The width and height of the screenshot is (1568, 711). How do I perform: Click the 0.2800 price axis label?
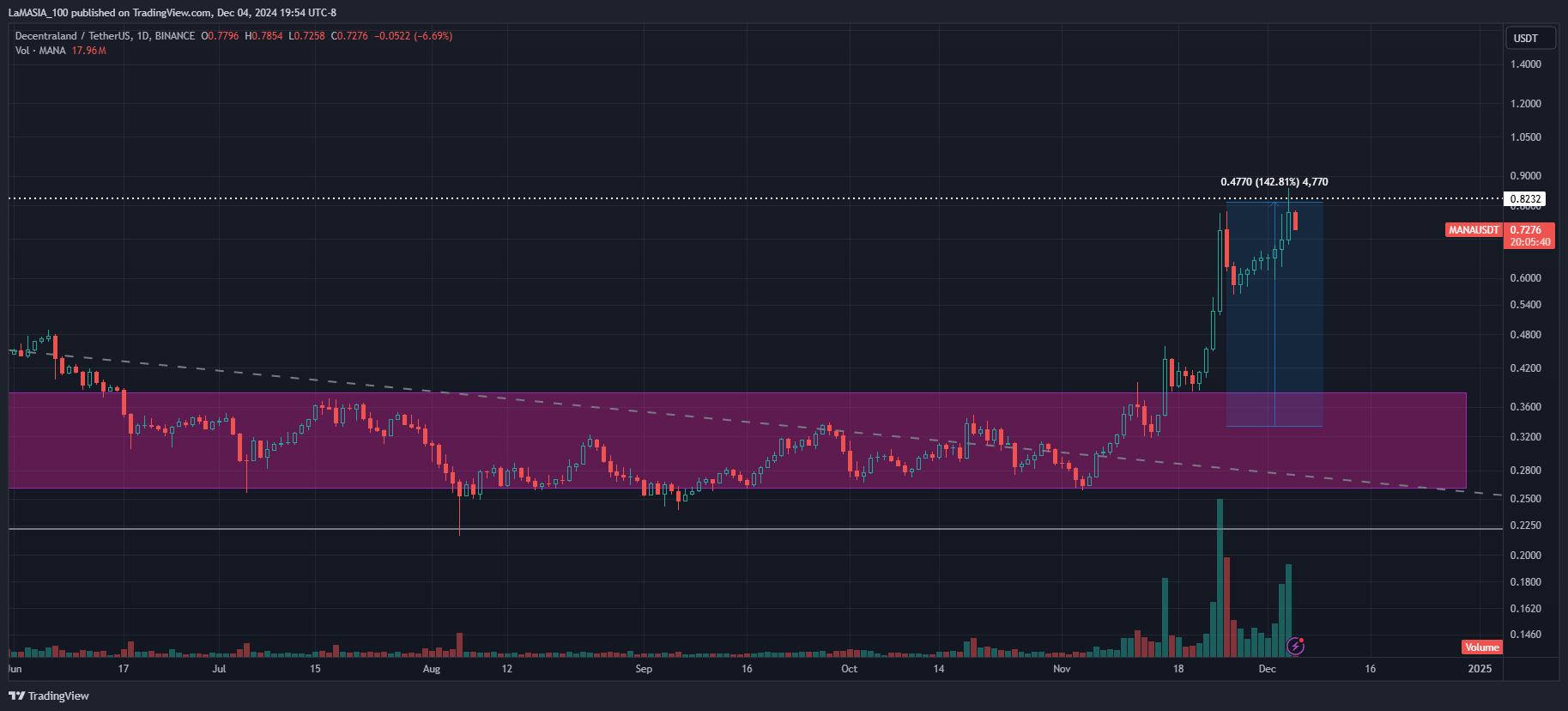[x=1525, y=471]
